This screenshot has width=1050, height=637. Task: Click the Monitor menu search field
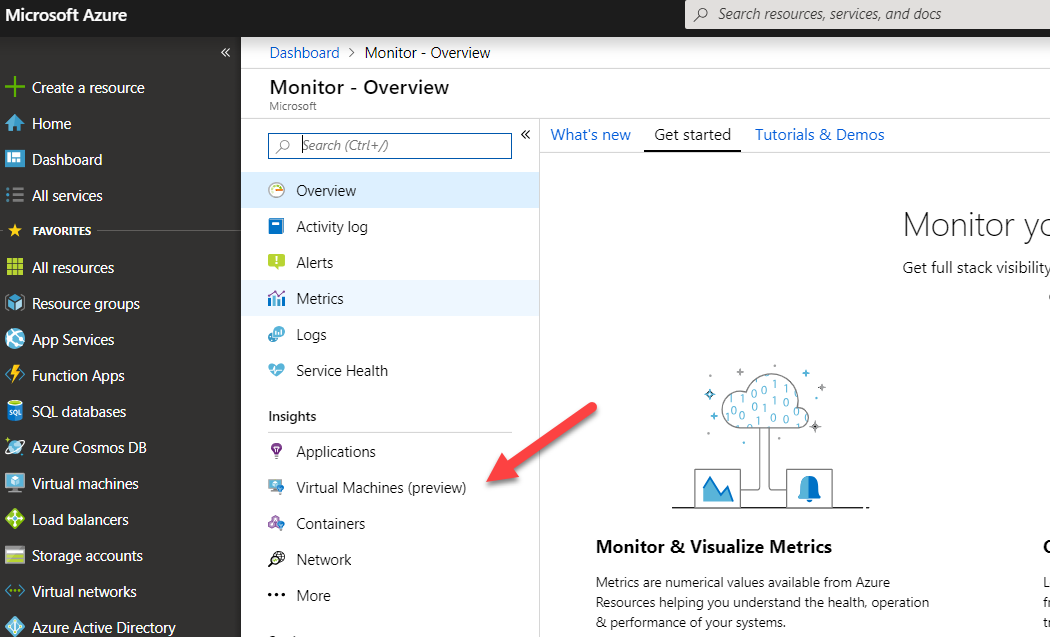[400, 146]
